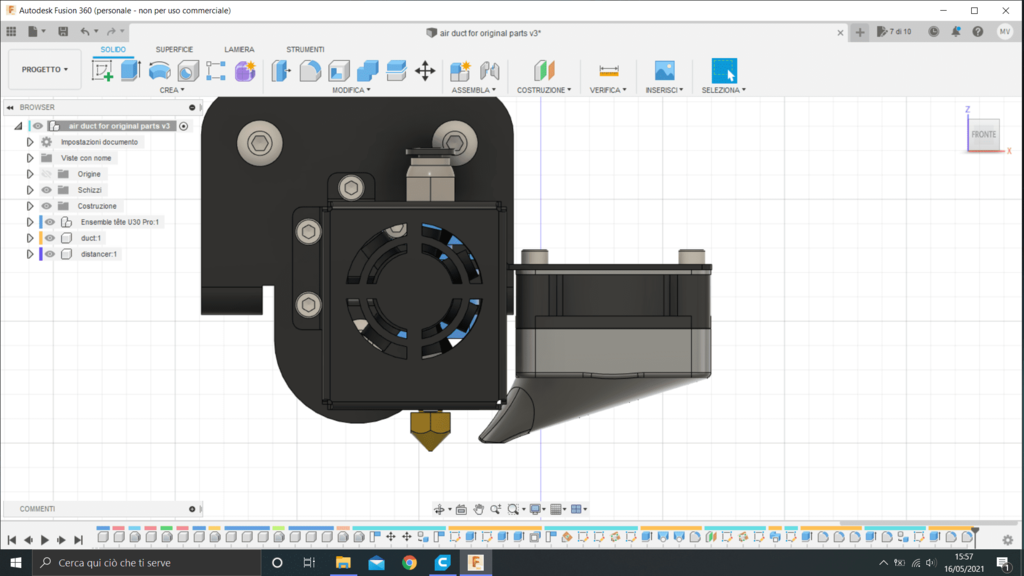Open the MV user account button

point(1005,31)
